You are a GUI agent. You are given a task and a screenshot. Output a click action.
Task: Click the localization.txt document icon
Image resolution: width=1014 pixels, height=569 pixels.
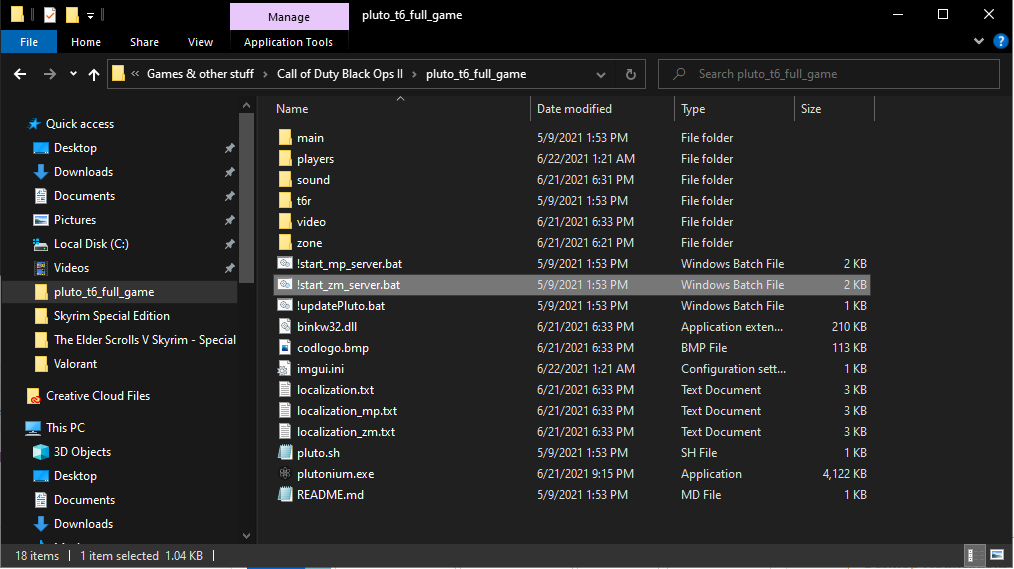point(285,389)
